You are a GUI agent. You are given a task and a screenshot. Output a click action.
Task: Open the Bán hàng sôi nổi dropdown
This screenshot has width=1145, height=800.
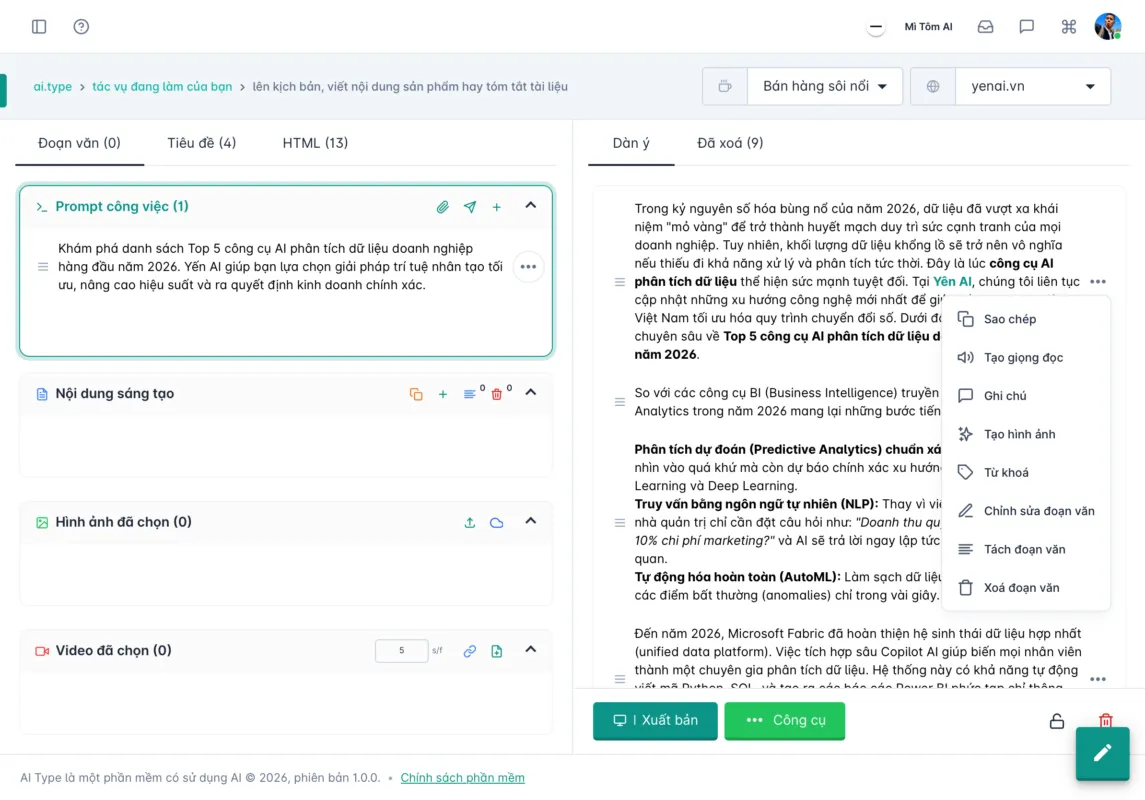point(824,86)
